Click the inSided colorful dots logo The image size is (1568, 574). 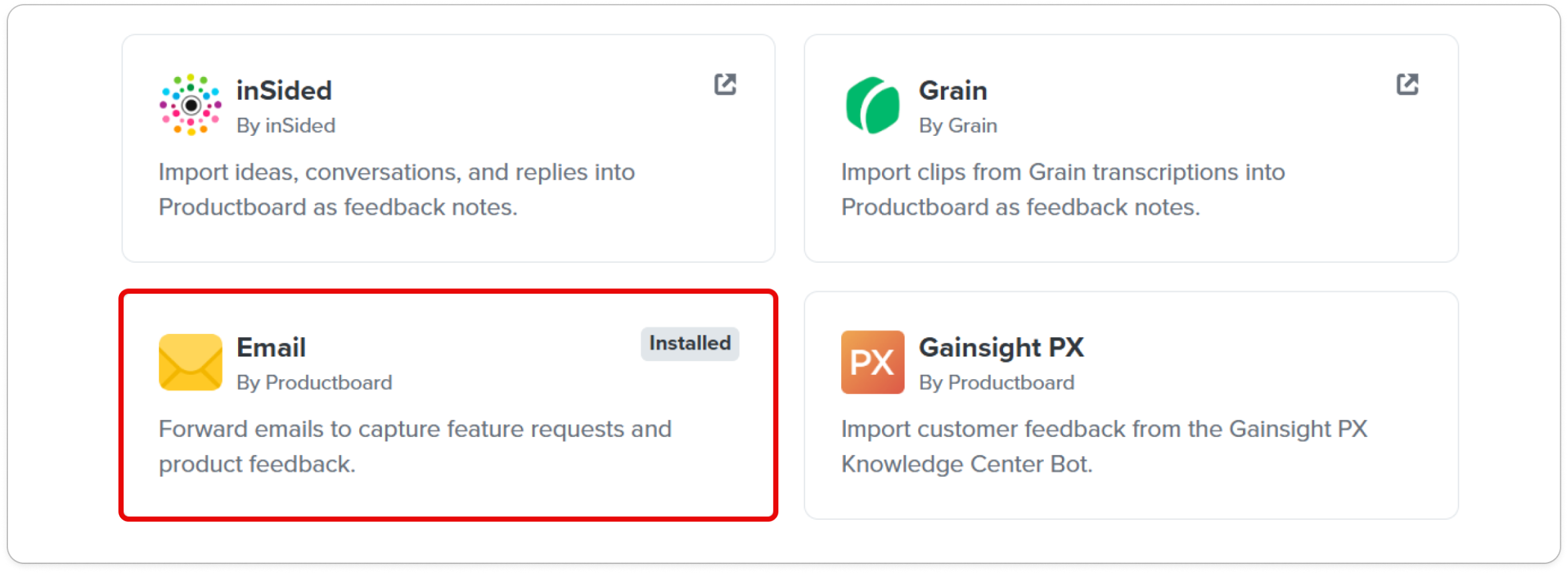191,105
